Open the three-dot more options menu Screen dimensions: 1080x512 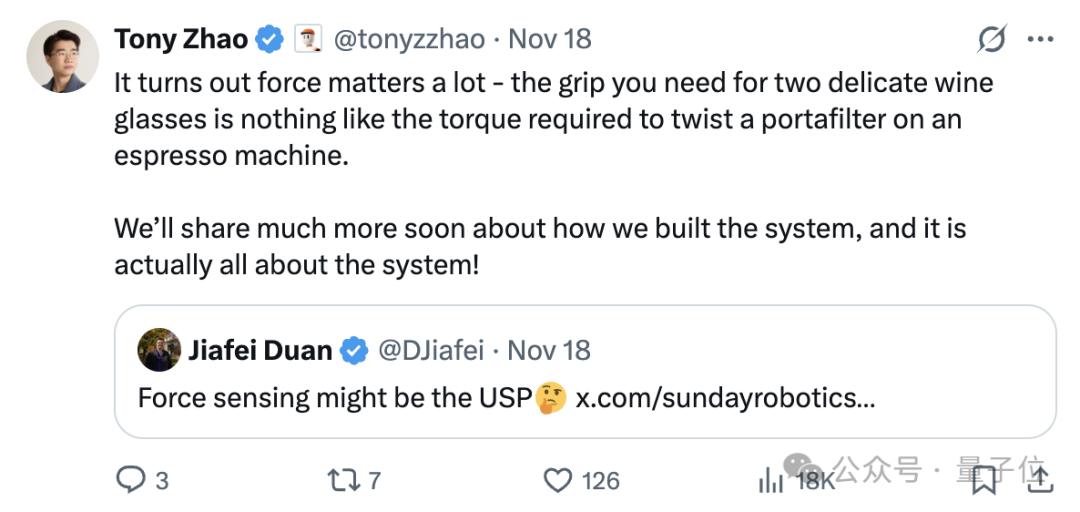tap(1040, 40)
